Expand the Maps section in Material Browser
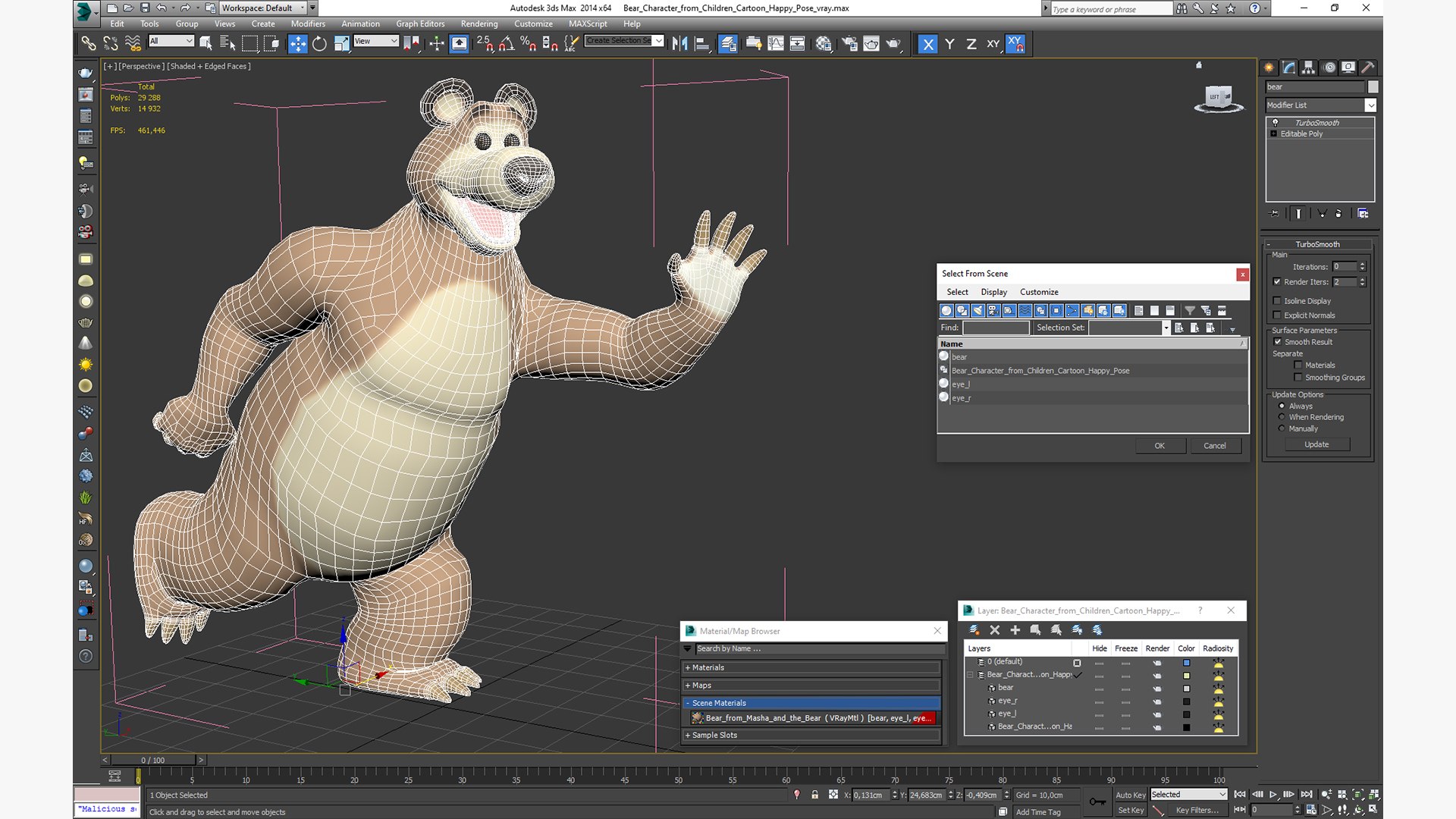Viewport: 1456px width, 819px height. click(811, 686)
